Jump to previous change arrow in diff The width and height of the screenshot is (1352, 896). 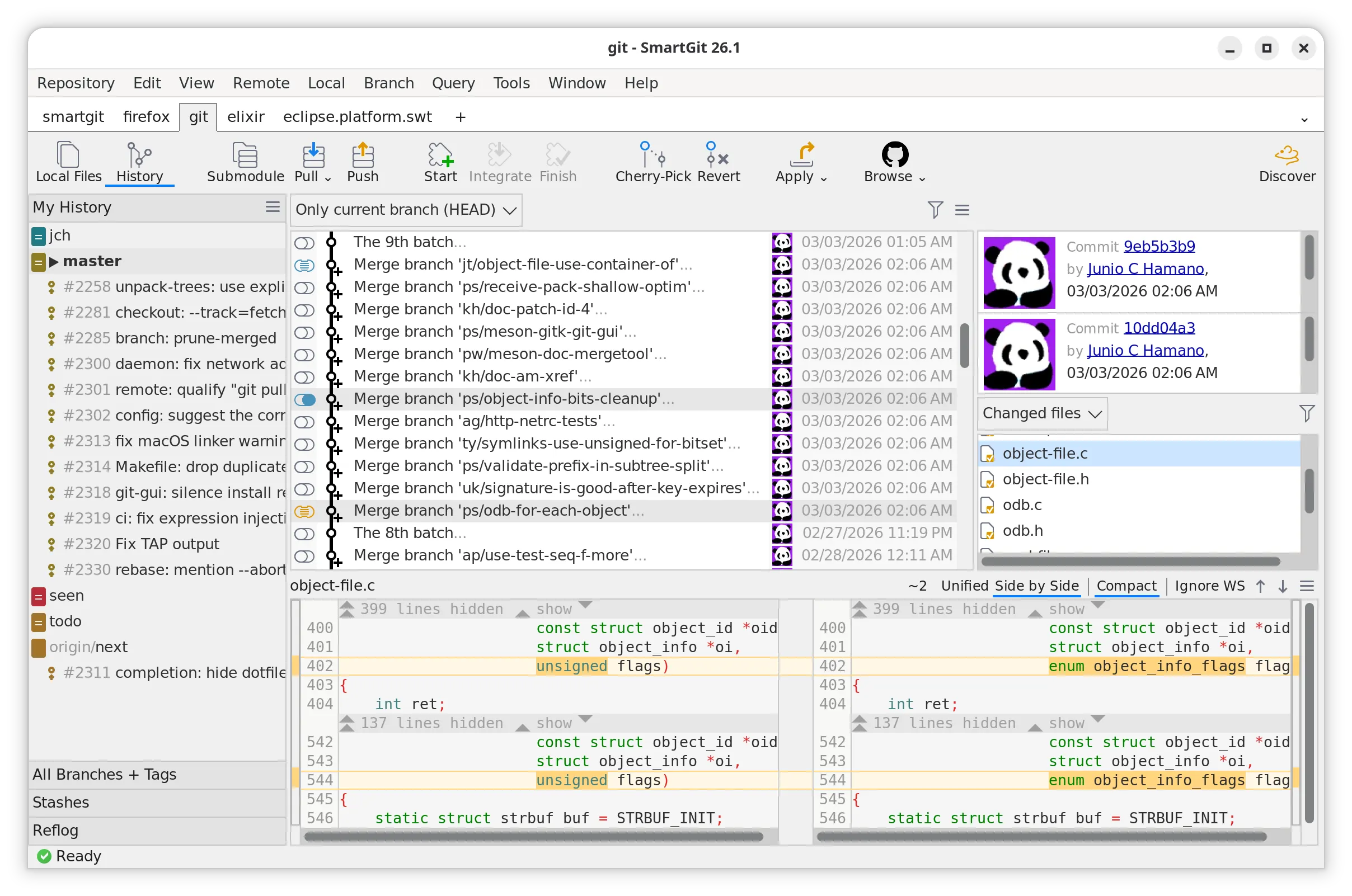click(1261, 586)
